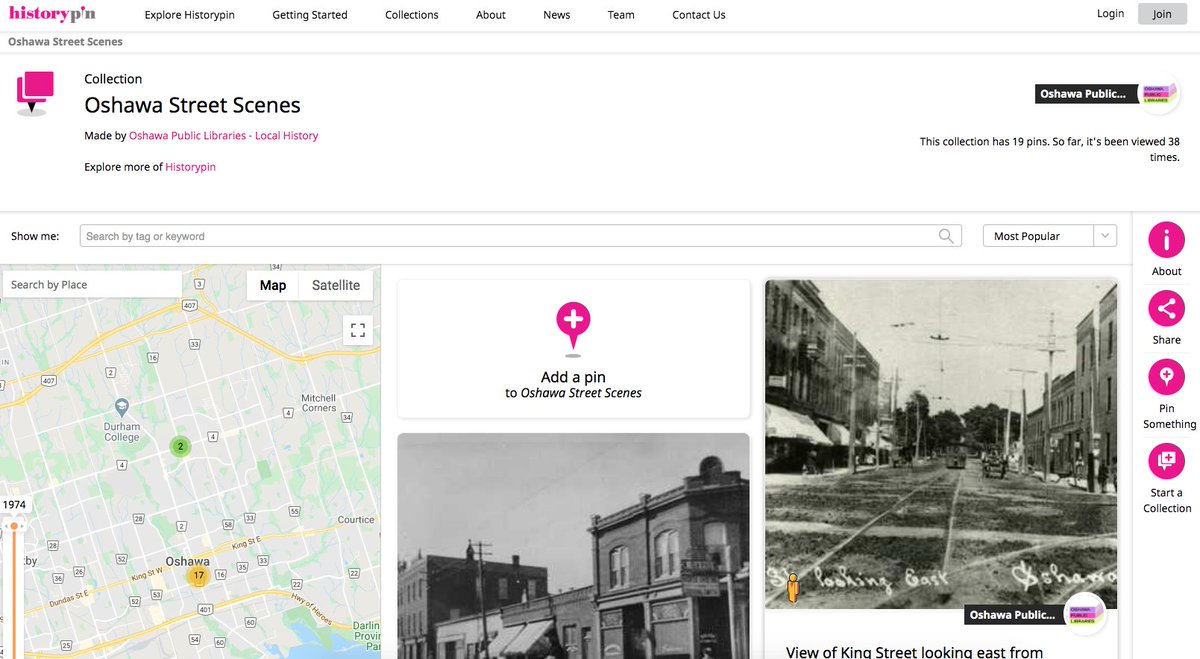Open the Most Popular sort dropdown

[1050, 236]
